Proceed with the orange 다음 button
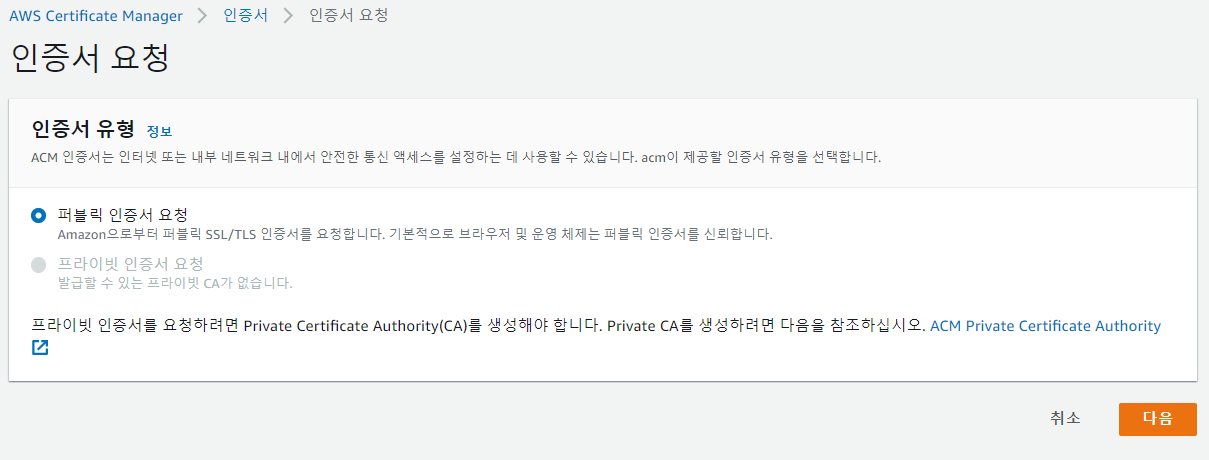This screenshot has height=460, width=1209. click(x=1157, y=419)
